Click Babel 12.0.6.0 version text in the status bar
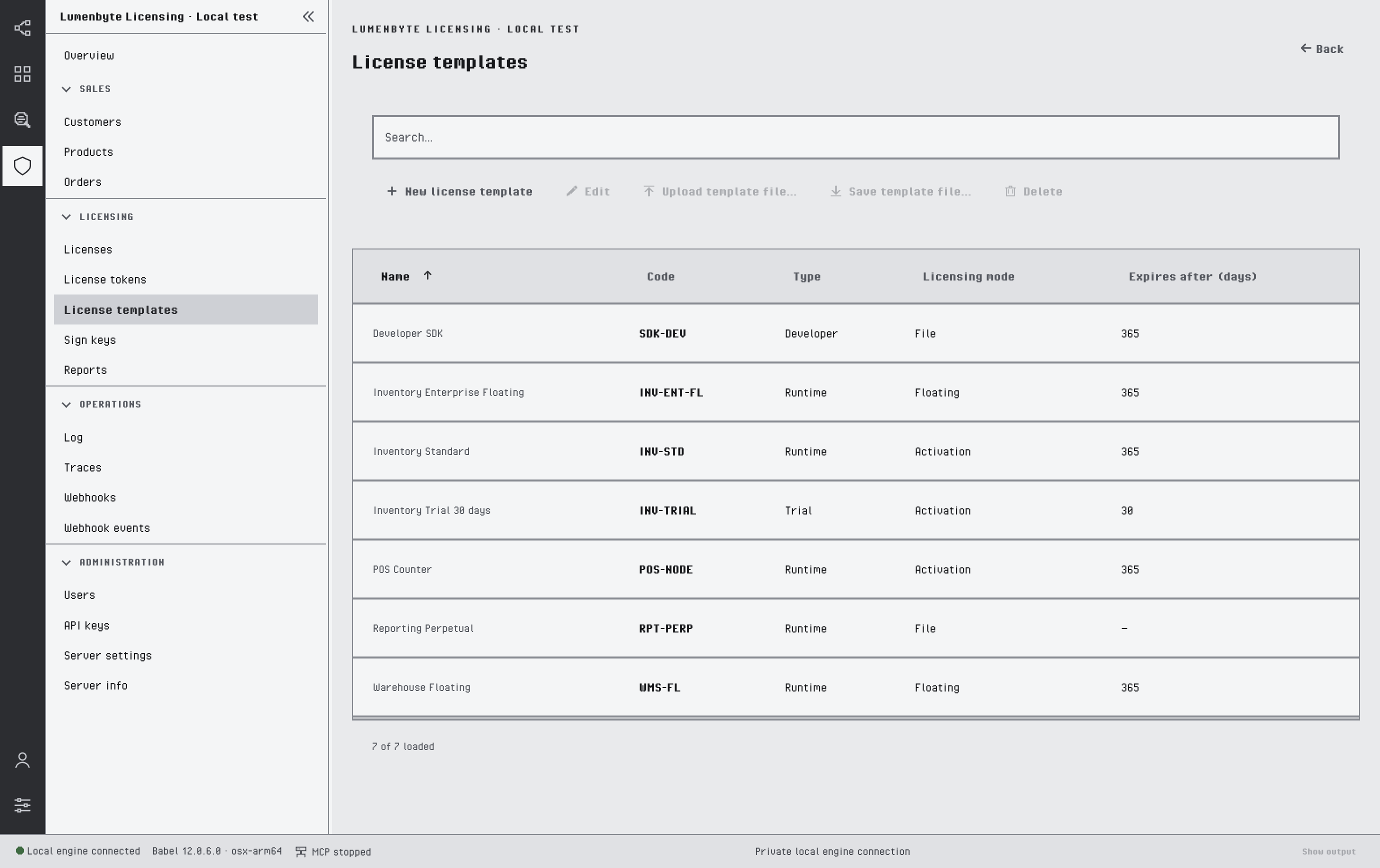The image size is (1380, 868). pyautogui.click(x=216, y=851)
